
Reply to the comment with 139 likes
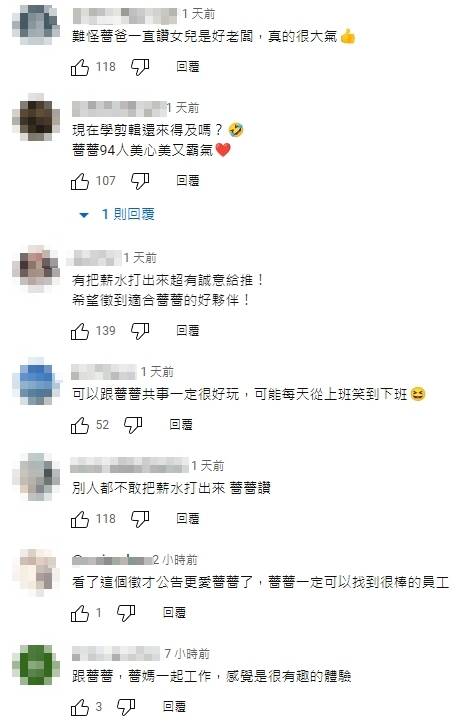(188, 331)
